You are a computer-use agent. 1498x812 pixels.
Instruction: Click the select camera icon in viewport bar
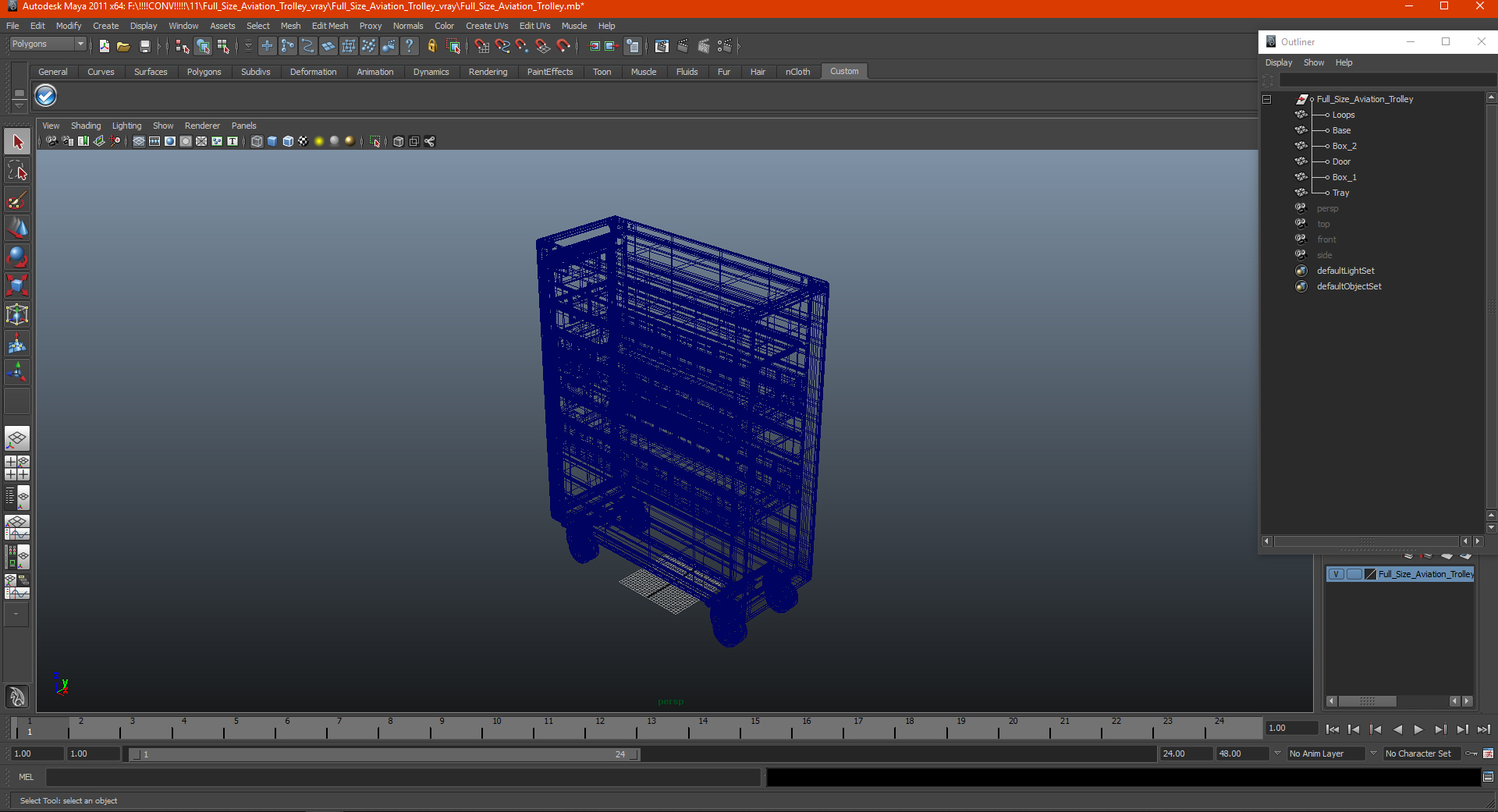pyautogui.click(x=51, y=141)
